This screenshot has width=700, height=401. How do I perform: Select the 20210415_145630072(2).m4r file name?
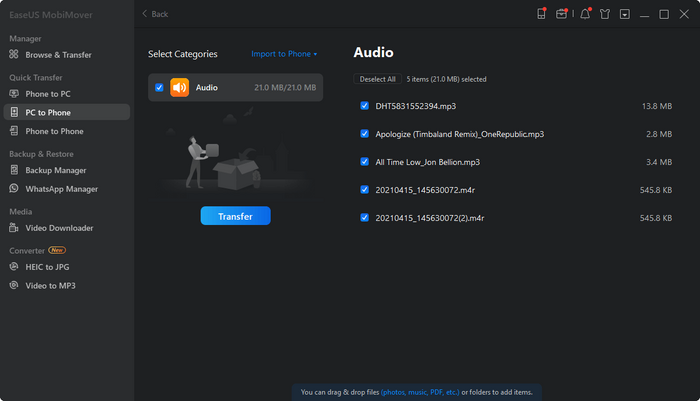[430, 218]
